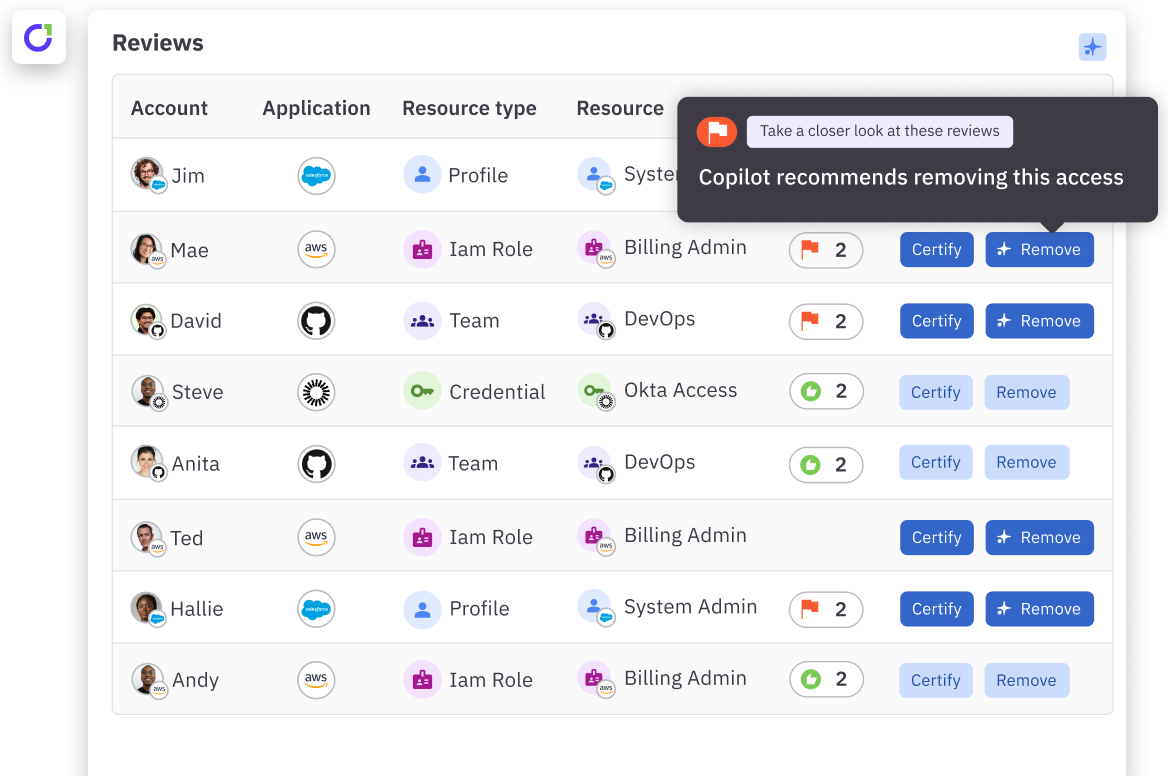Image resolution: width=1168 pixels, height=776 pixels.
Task: Click the AWS application icon in Mae's row
Action: 316,249
